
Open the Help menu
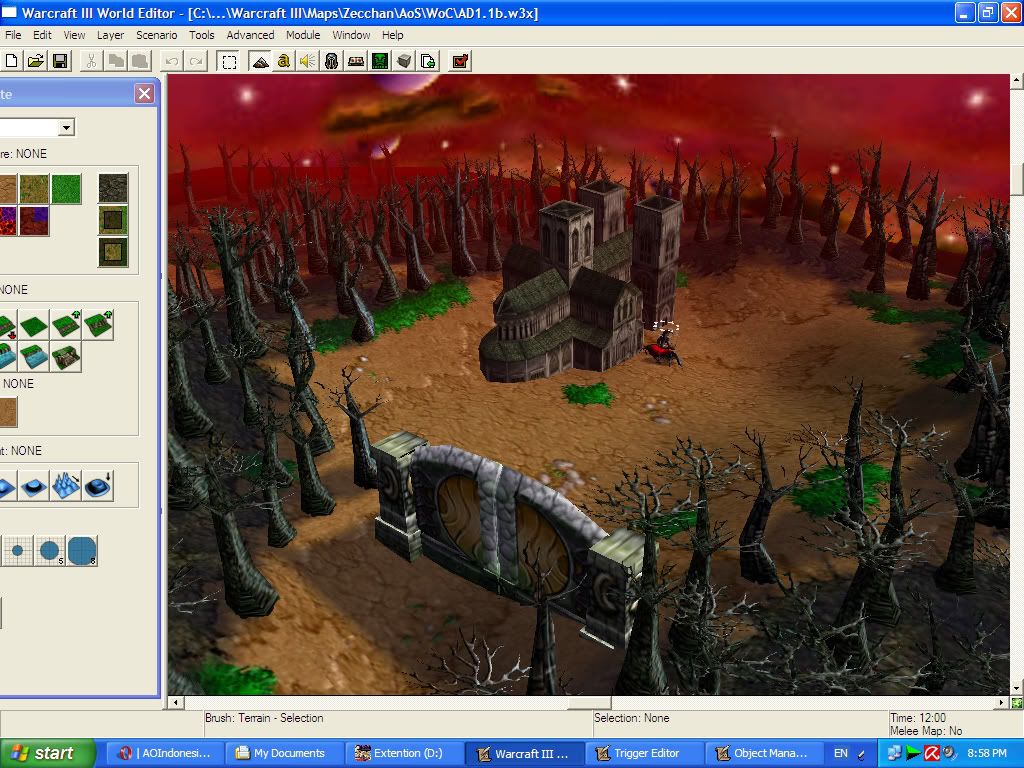pos(392,35)
